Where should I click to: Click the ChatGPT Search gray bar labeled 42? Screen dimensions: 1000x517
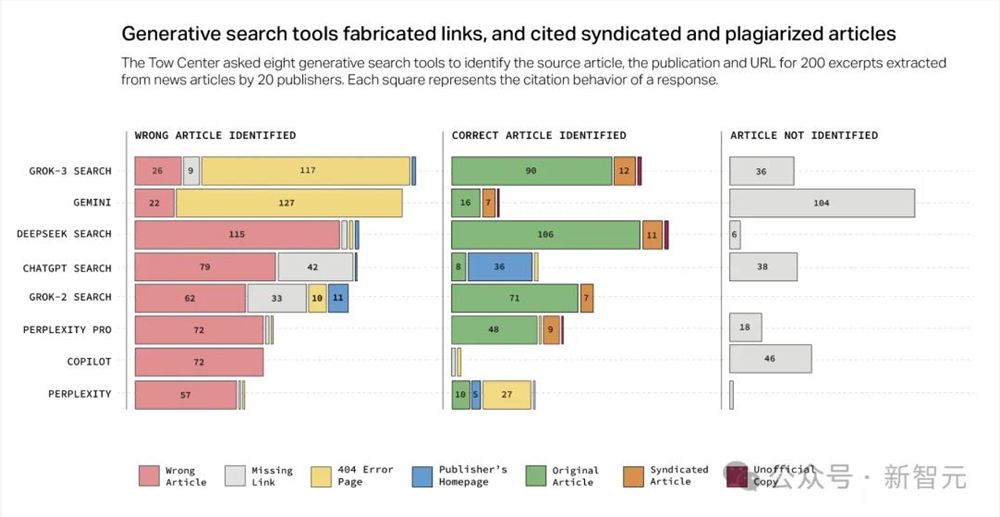[x=315, y=267]
